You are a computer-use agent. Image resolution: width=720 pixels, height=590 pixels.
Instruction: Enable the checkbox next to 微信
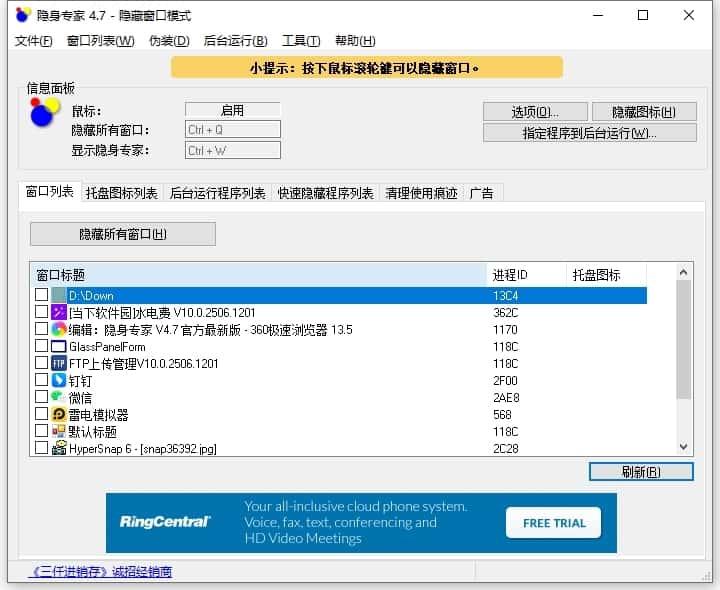pos(41,397)
